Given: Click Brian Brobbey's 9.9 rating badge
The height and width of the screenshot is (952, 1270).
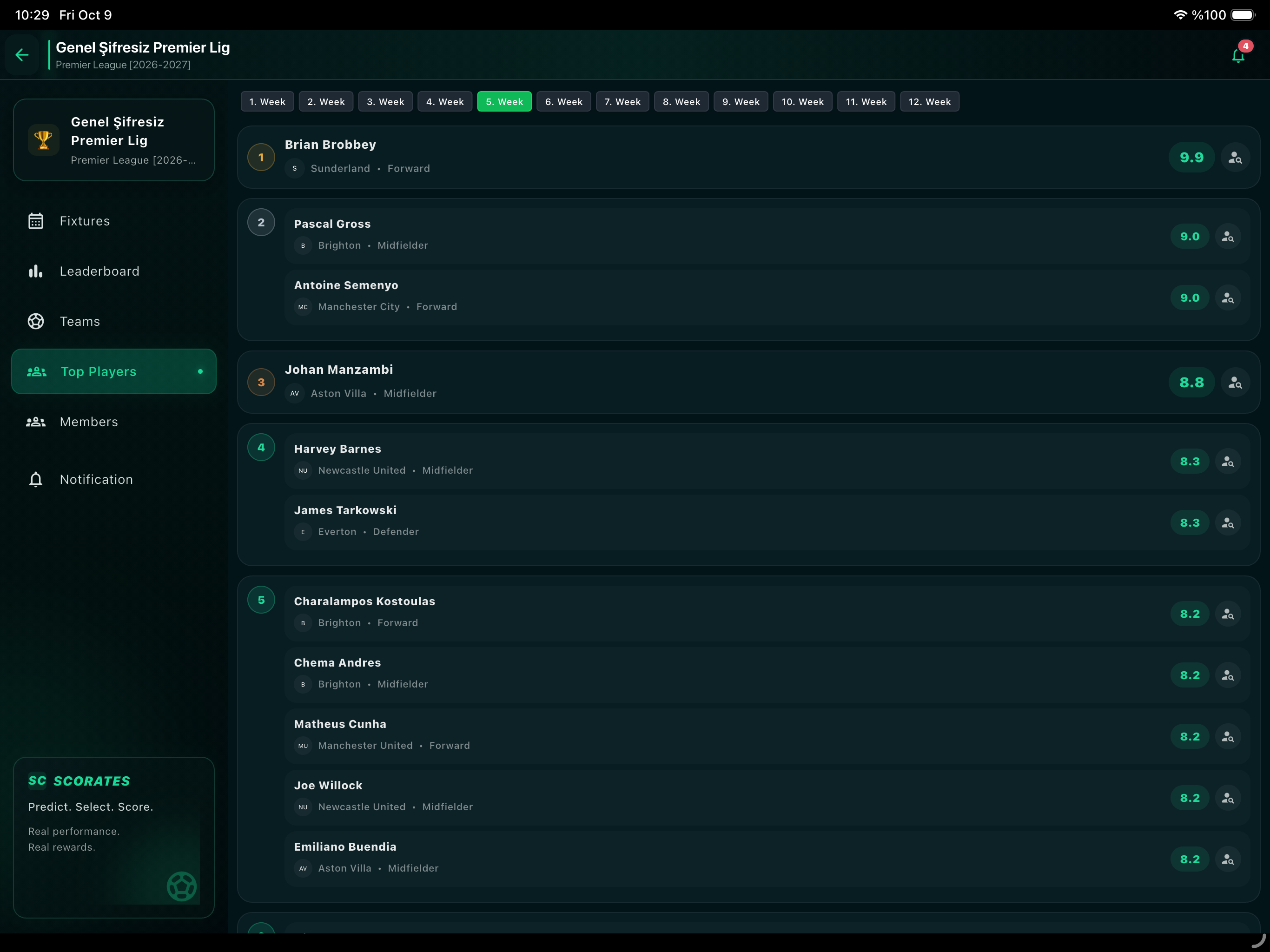Looking at the screenshot, I should tap(1191, 157).
